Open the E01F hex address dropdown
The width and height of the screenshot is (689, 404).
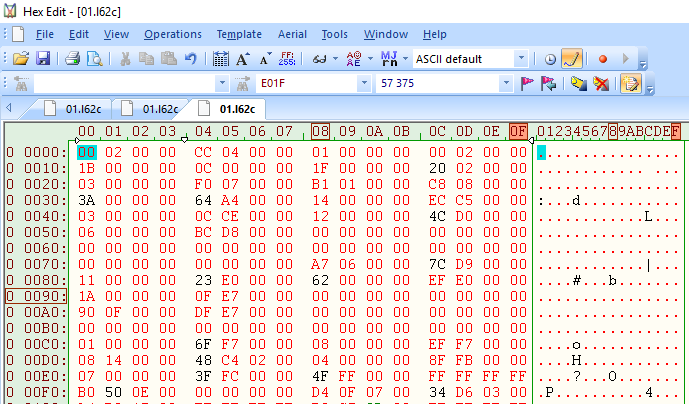point(364,83)
